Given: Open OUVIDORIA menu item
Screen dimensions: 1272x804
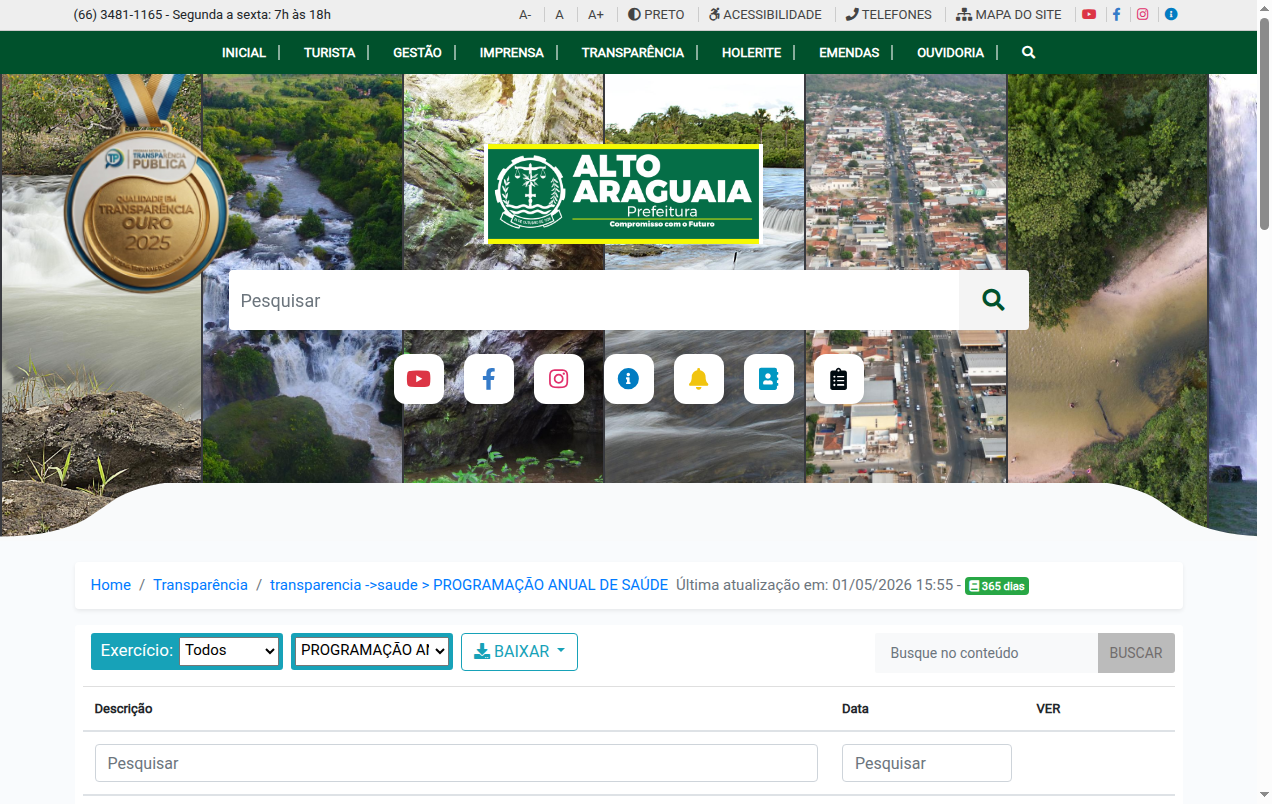Looking at the screenshot, I should coord(950,52).
